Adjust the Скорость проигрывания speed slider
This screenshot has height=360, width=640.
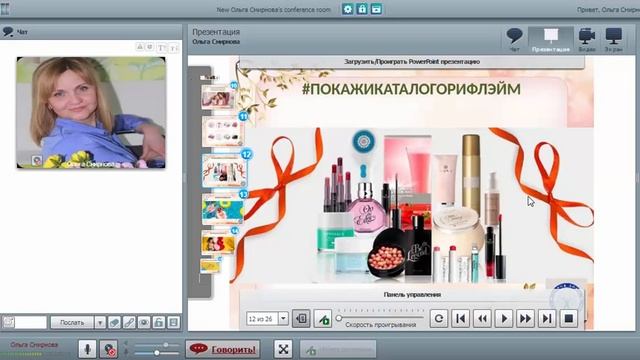[x=380, y=318]
